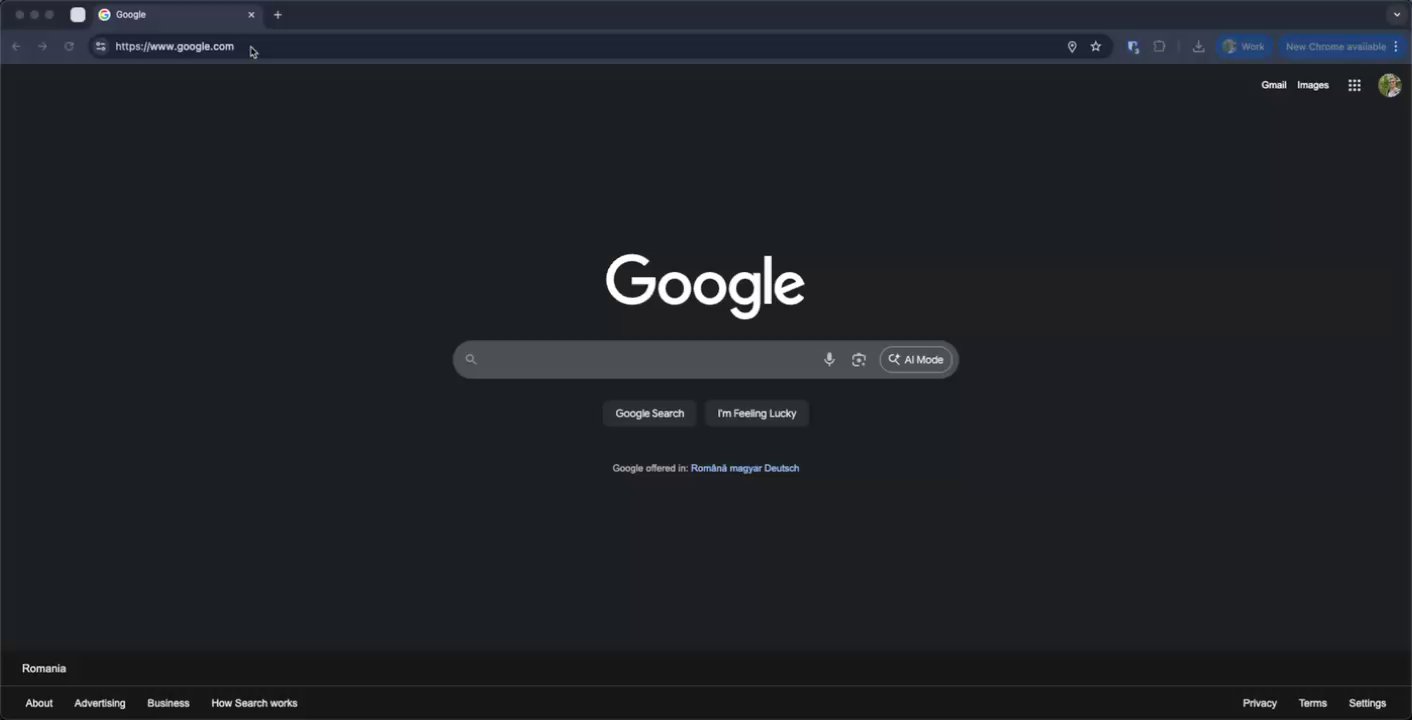The height and width of the screenshot is (720, 1412).
Task: Click the Google Search button
Action: (650, 413)
